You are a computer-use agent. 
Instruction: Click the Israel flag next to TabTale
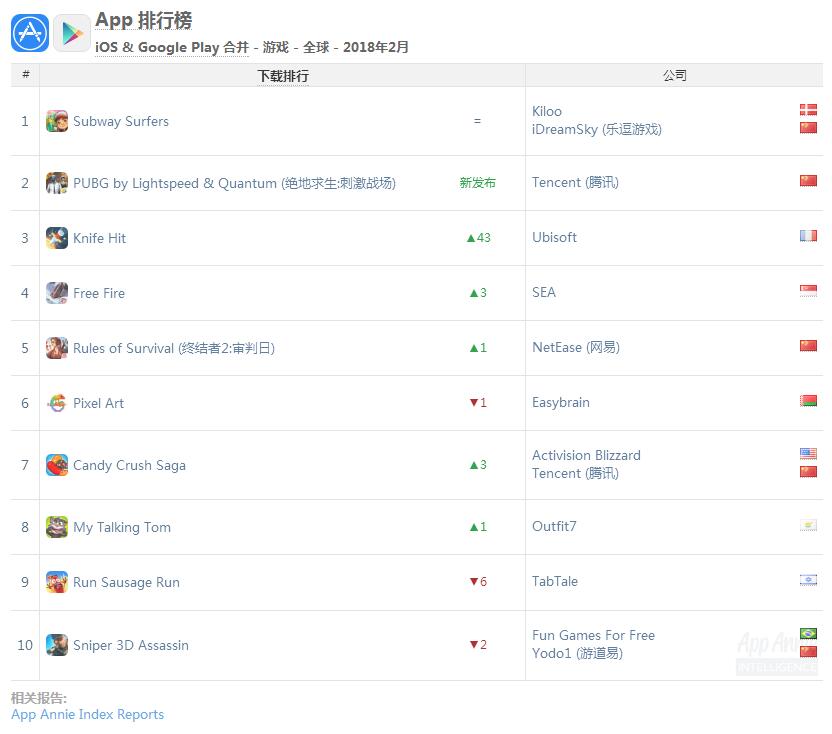point(808,580)
